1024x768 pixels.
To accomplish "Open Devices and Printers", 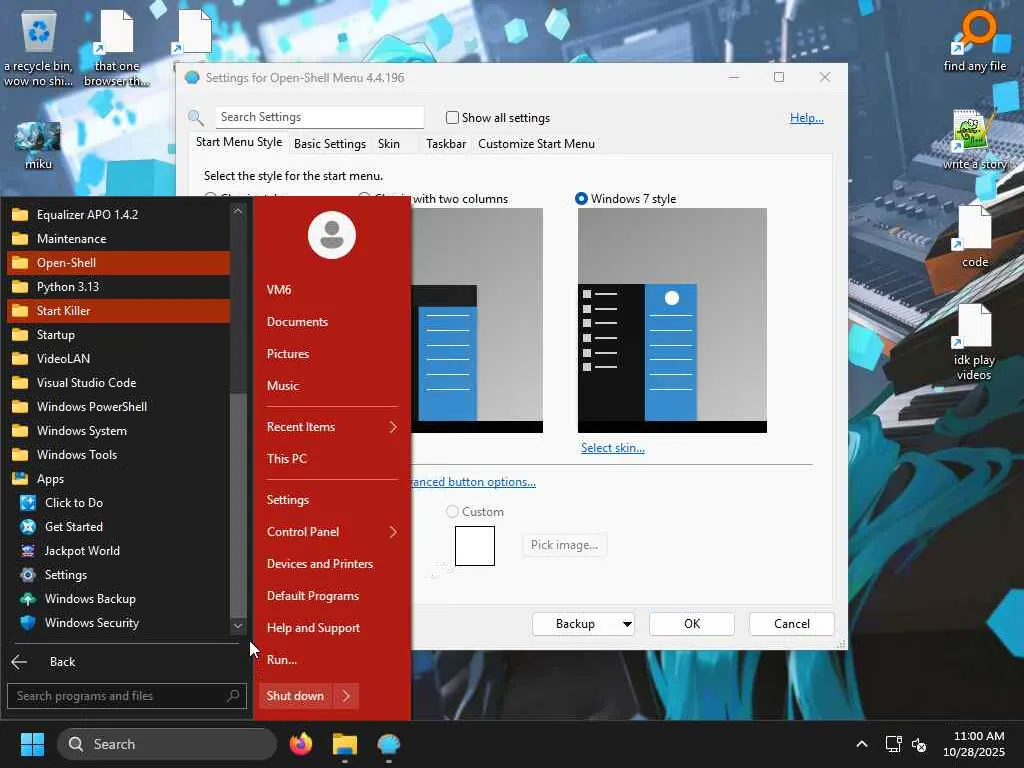I will point(332,564).
